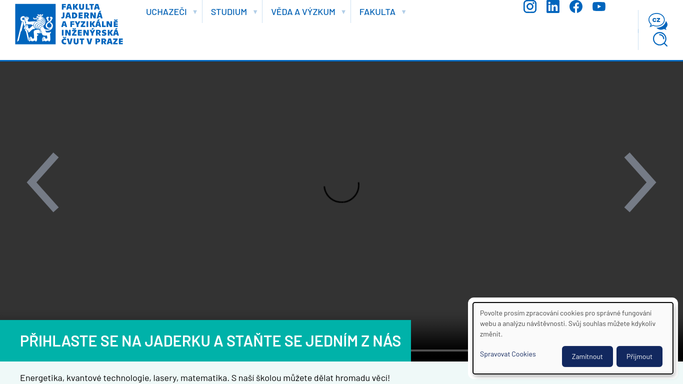This screenshot has width=683, height=384.
Task: Open the YouTube channel icon
Action: click(x=599, y=7)
